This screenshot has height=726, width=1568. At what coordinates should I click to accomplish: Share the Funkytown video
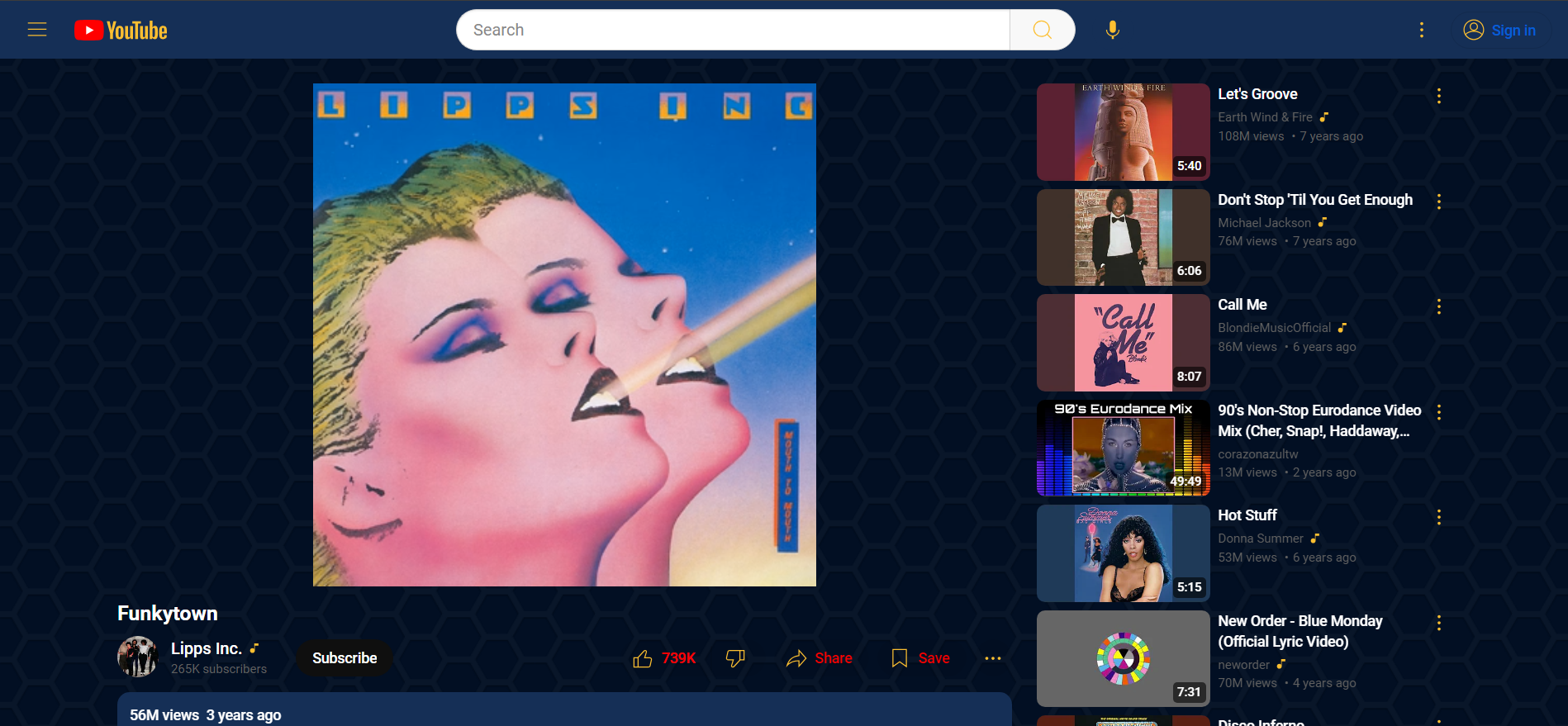[820, 658]
